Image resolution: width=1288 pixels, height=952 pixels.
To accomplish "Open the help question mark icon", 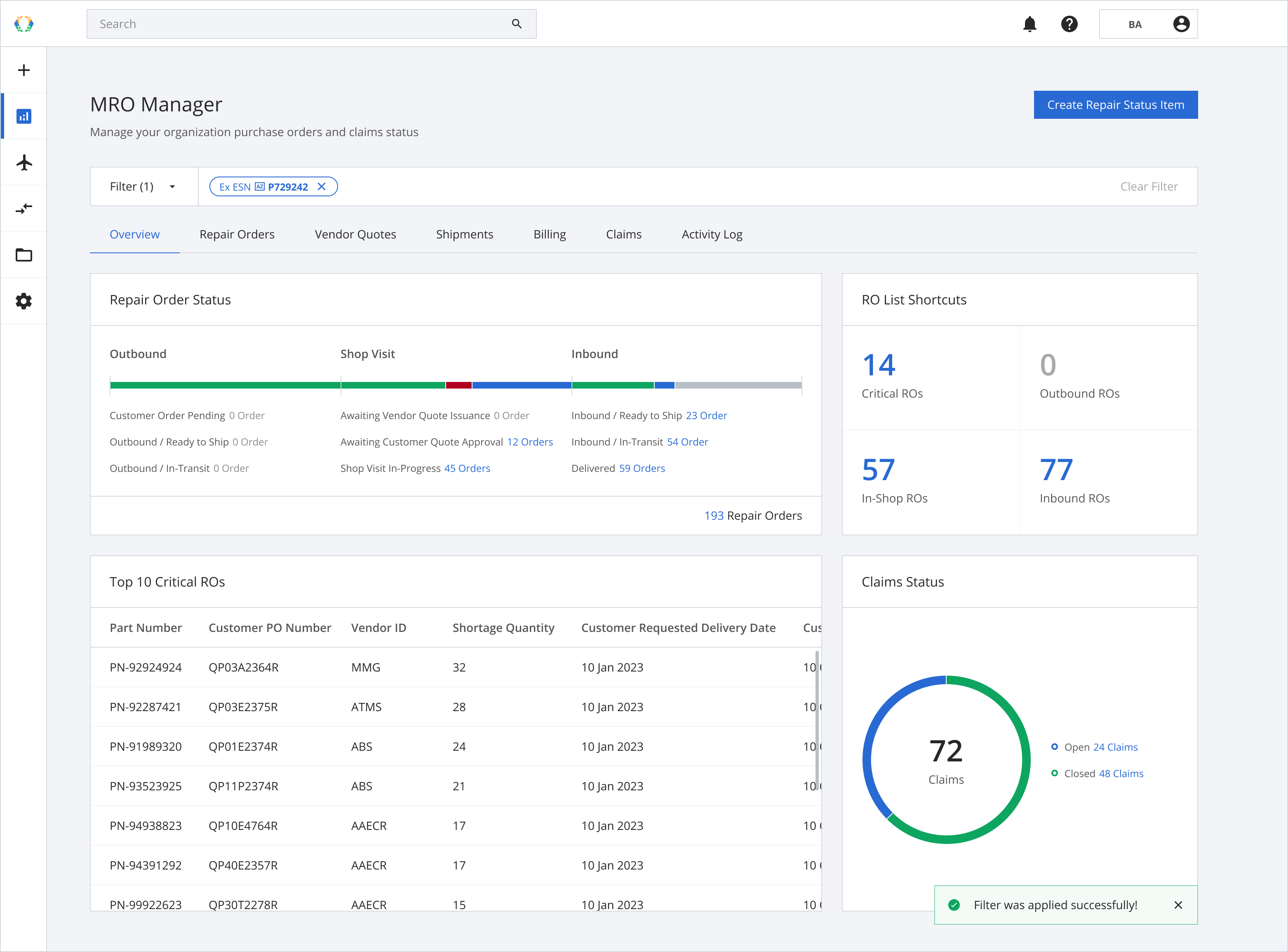I will coord(1069,24).
